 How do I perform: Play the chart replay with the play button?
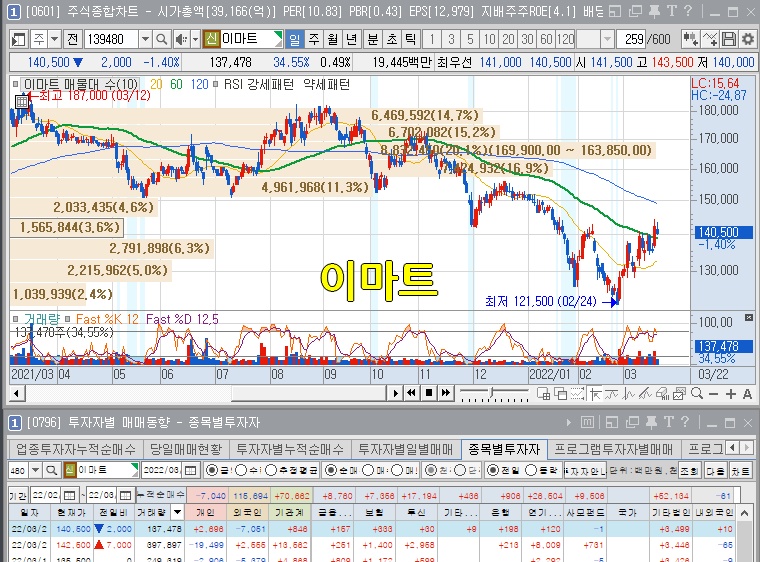[x=396, y=393]
